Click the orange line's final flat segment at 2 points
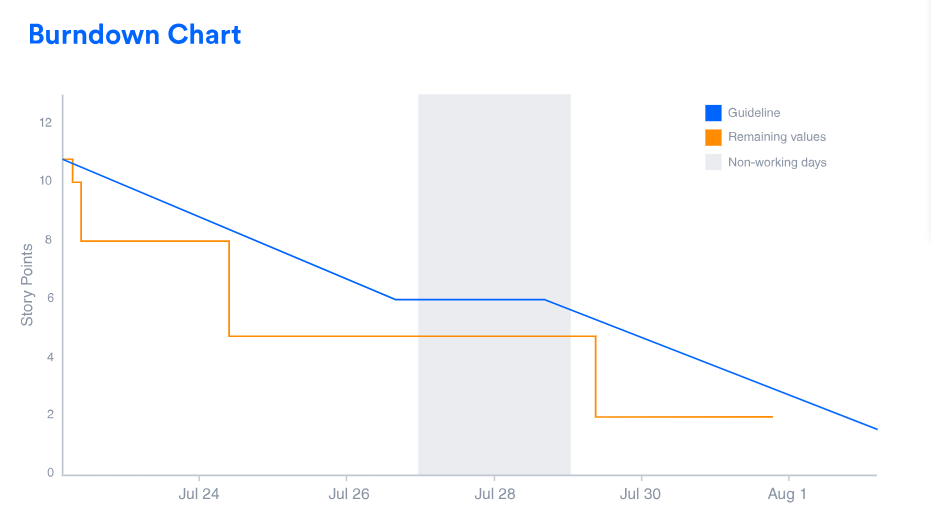This screenshot has width=931, height=526. point(685,417)
